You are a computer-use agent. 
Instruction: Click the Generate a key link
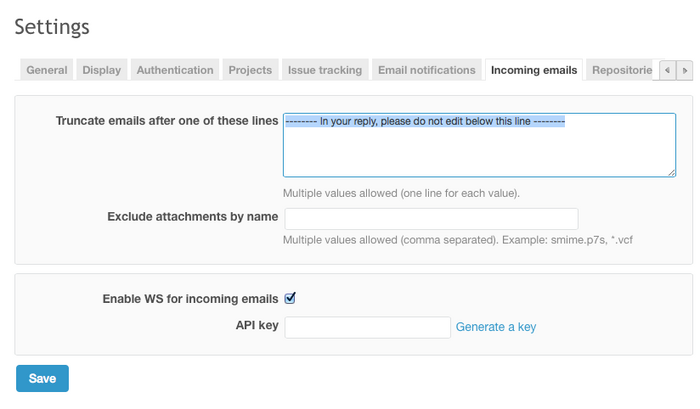click(x=496, y=327)
